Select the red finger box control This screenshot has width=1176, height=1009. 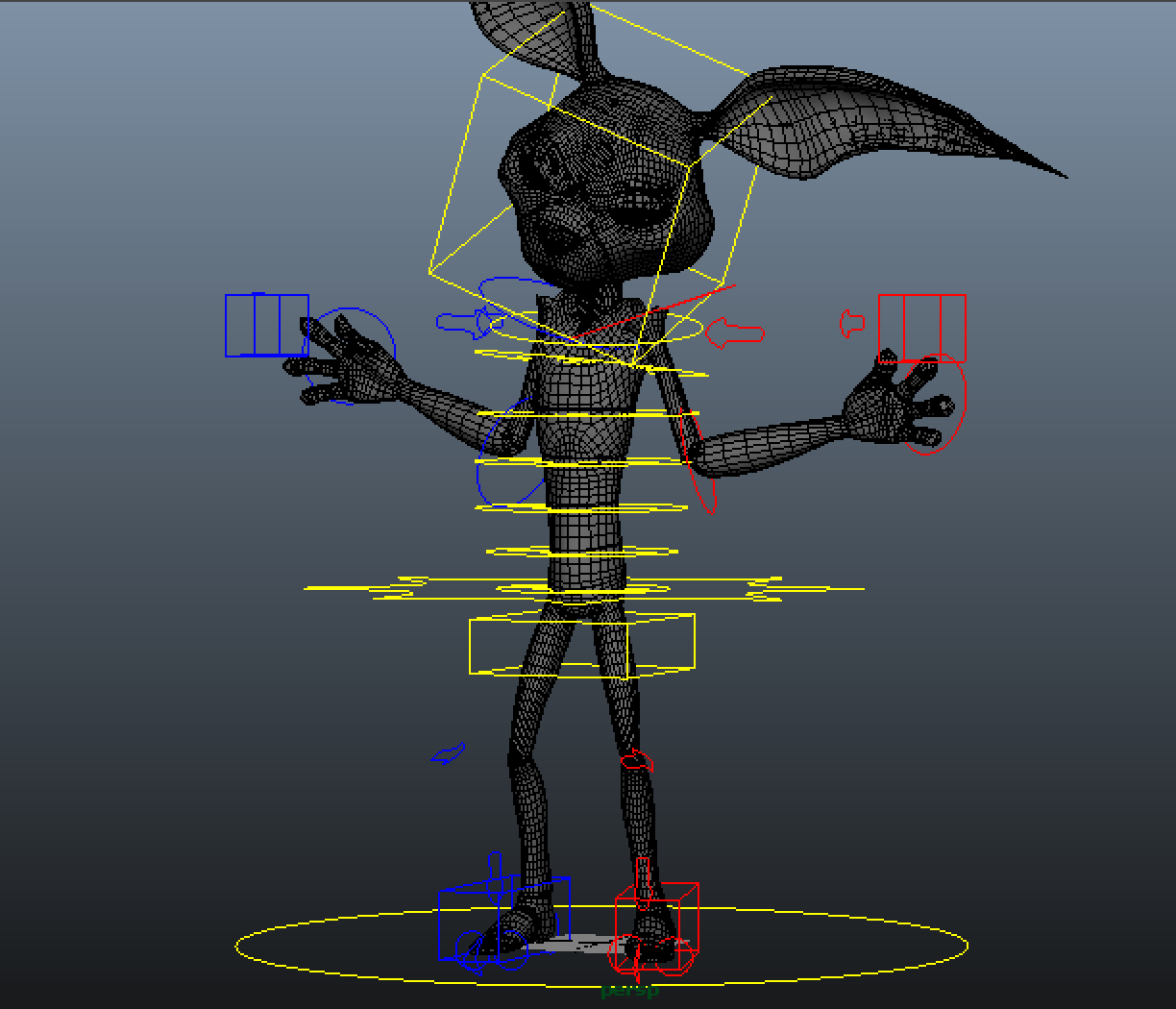point(922,328)
